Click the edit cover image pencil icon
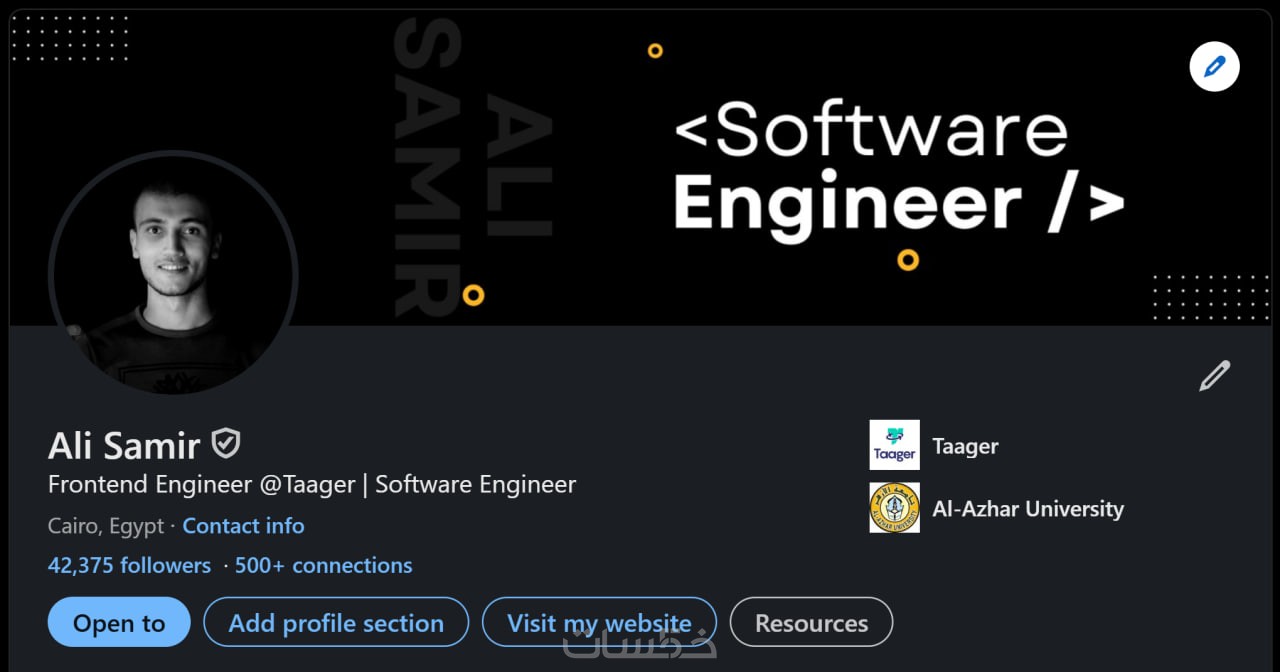The width and height of the screenshot is (1280, 672). tap(1214, 67)
